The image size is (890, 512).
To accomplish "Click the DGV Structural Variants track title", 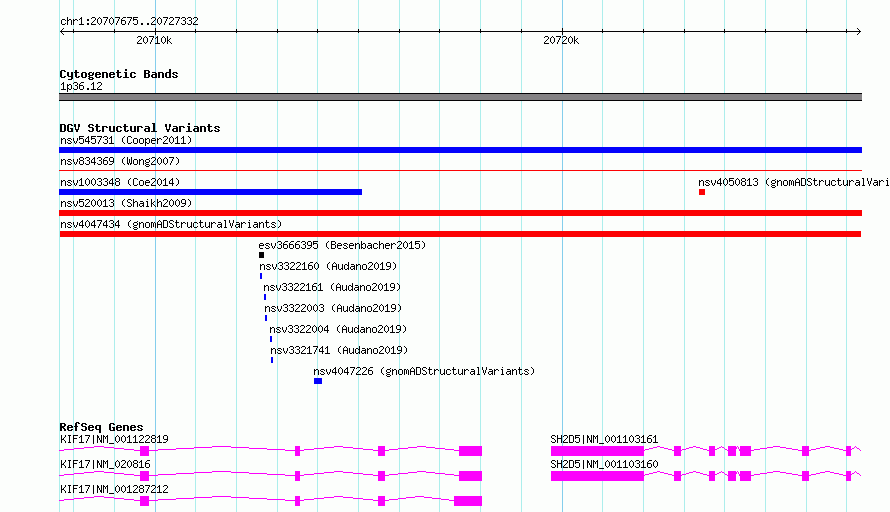I will pos(140,128).
